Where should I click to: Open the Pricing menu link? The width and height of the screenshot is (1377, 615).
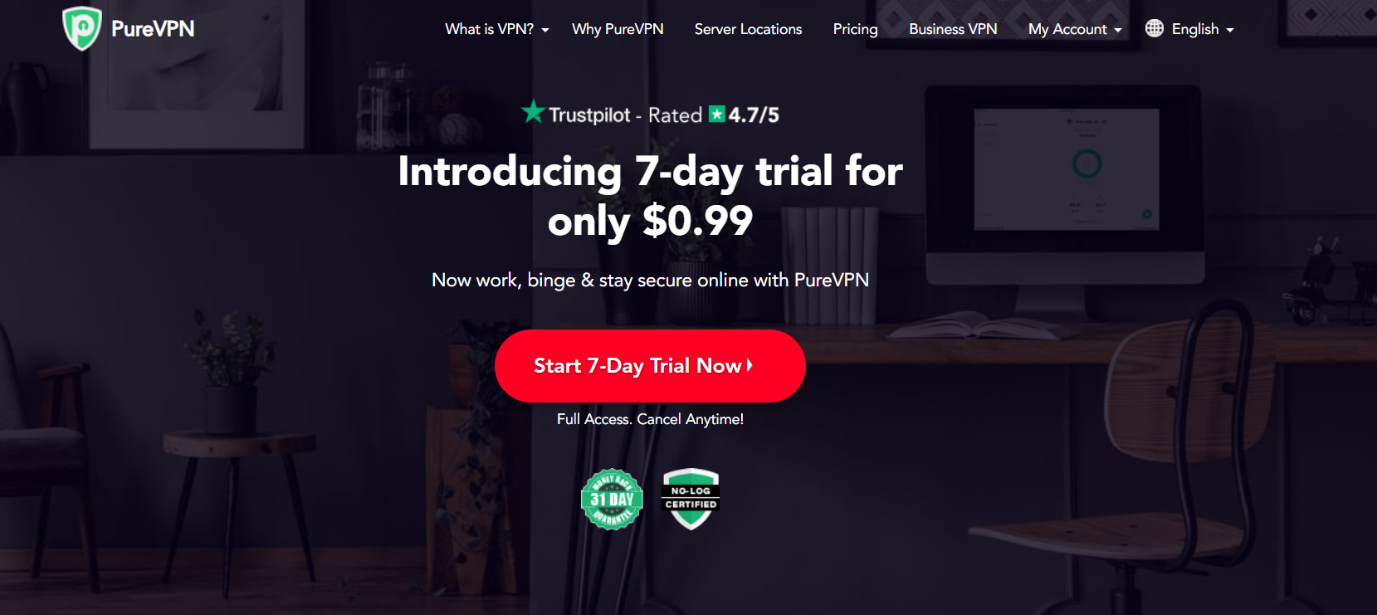coord(855,29)
